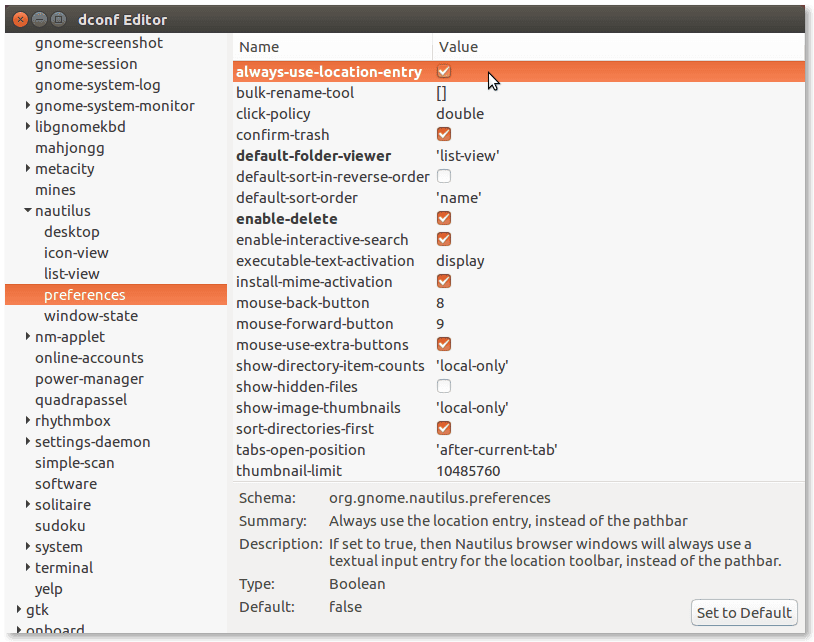Close the dconf Editor window
Viewport: 814px width, 642px height.
pyautogui.click(x=20, y=20)
